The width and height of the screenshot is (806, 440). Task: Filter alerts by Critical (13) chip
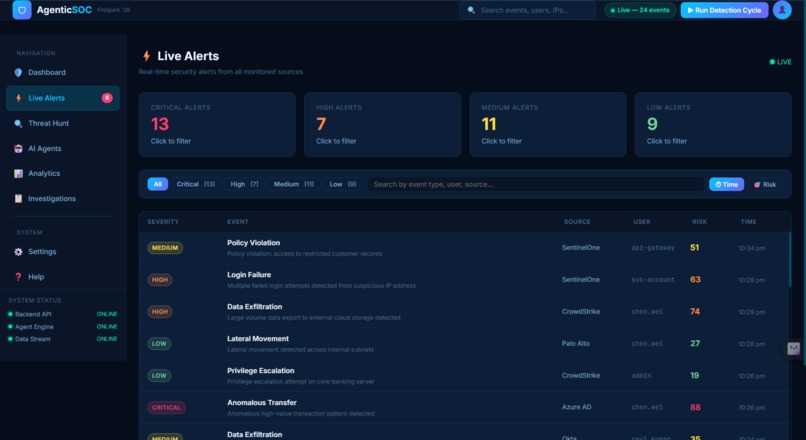pyautogui.click(x=196, y=184)
